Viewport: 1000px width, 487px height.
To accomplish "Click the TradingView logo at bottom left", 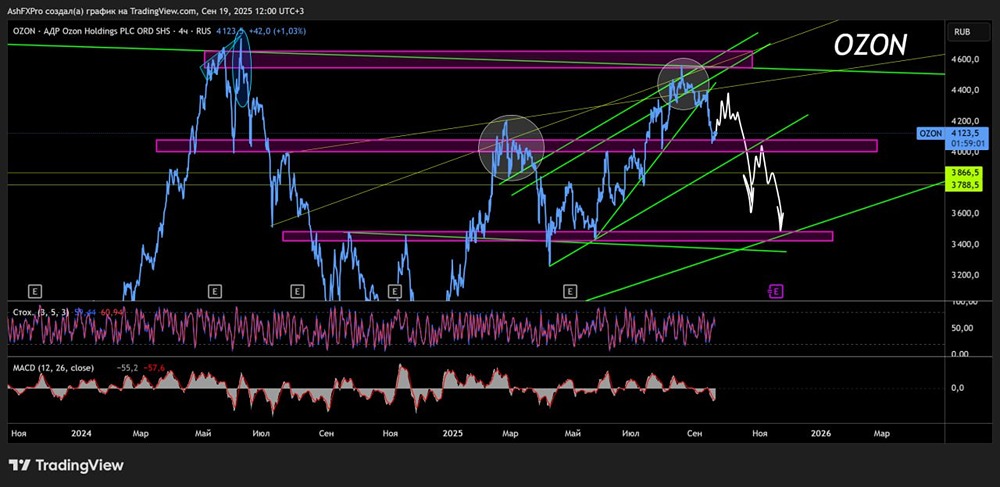I will 66,465.
